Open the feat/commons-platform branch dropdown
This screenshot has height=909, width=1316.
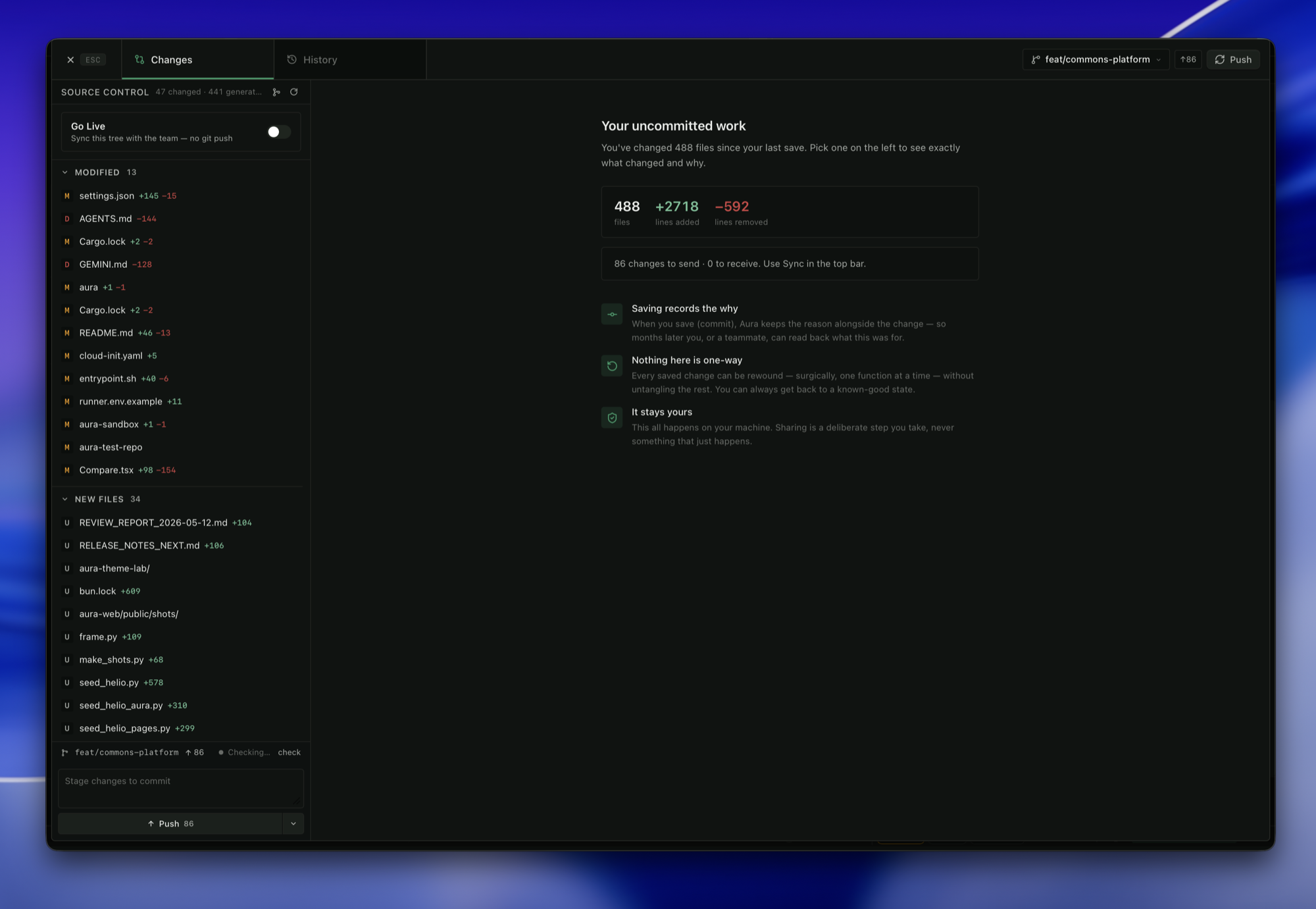coord(1096,60)
